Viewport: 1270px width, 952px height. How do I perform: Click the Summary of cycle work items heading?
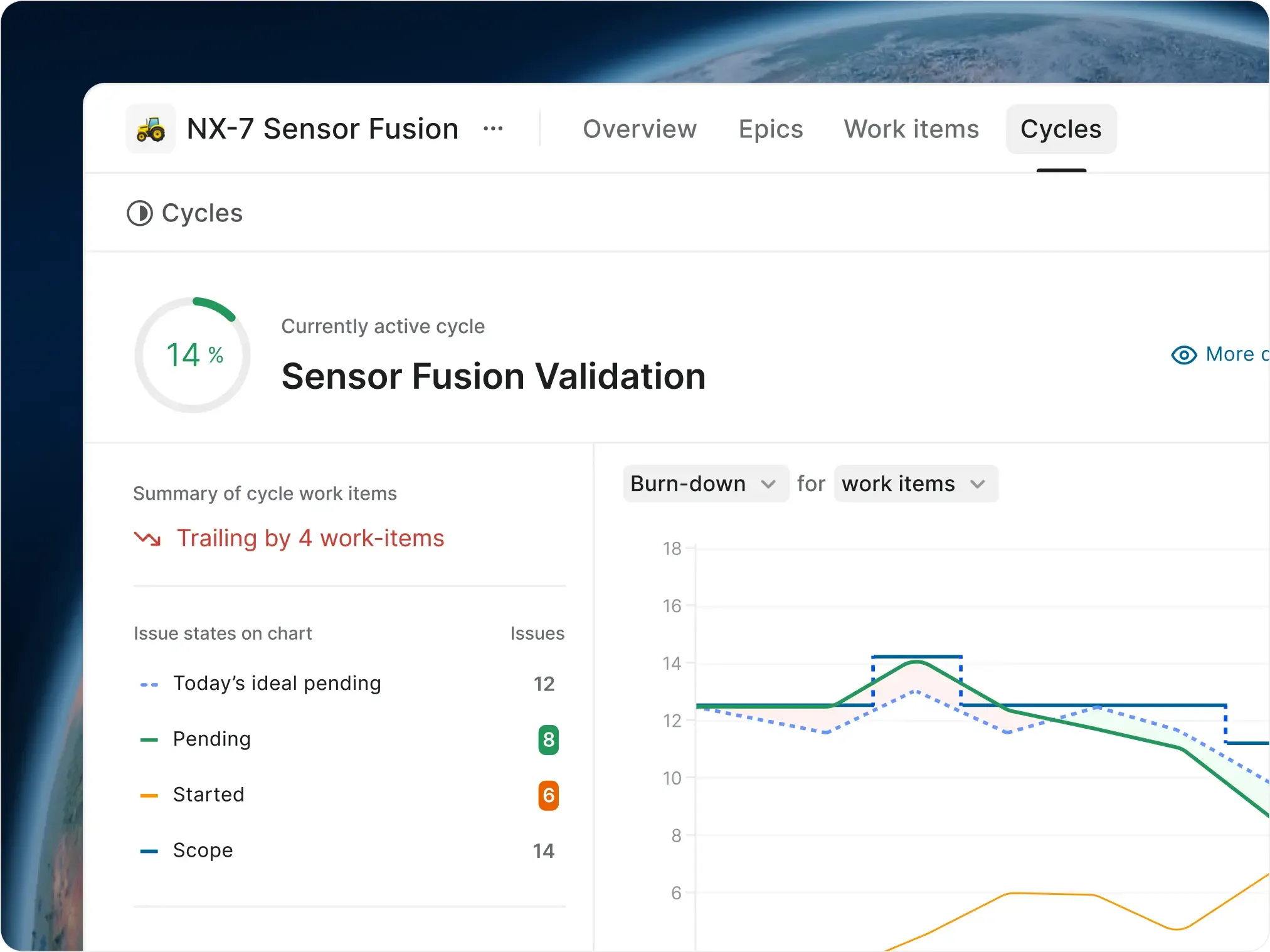point(265,494)
